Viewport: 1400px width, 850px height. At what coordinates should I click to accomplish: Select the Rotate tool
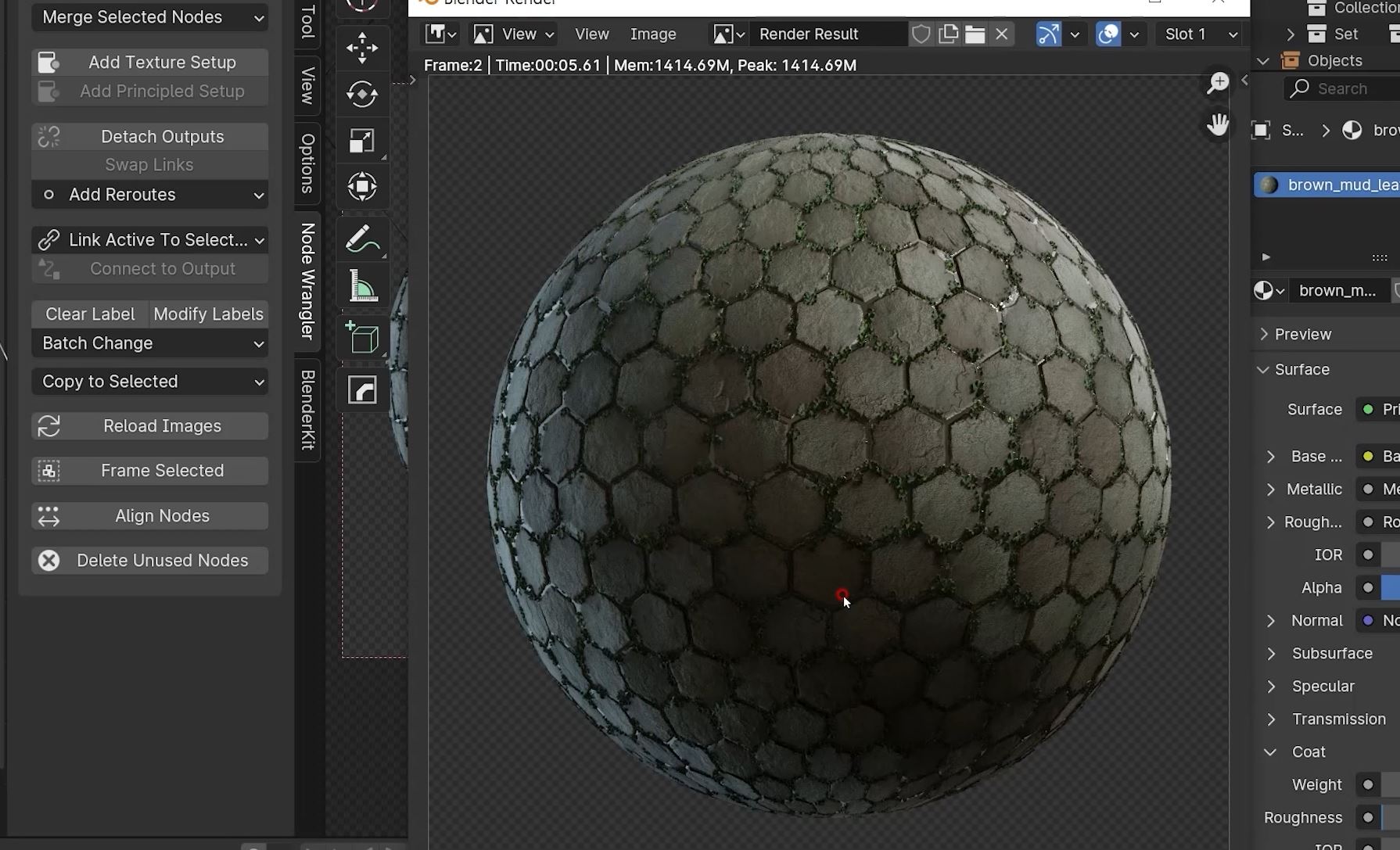pos(361,95)
